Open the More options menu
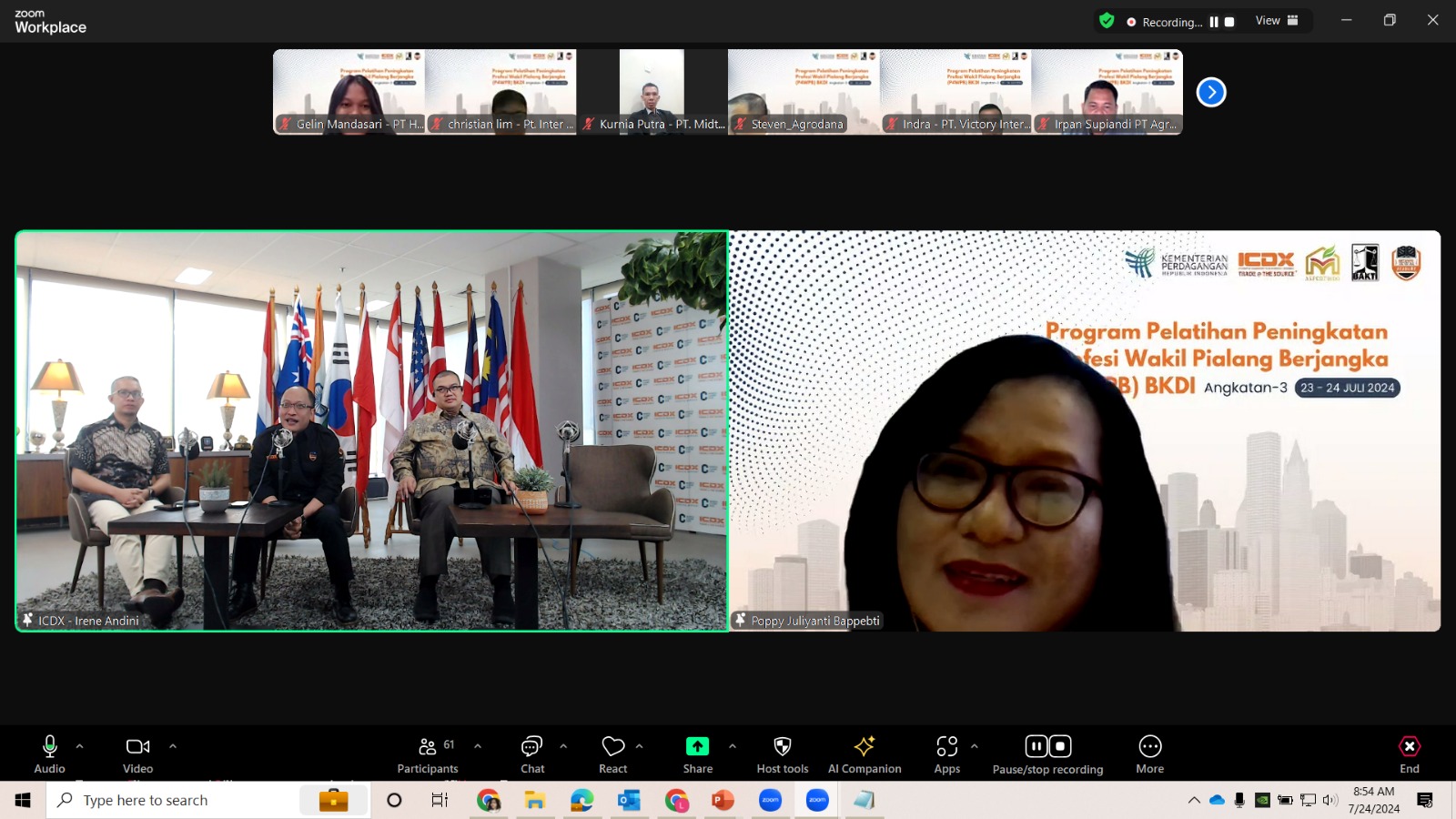The image size is (1456, 819). click(x=1149, y=754)
